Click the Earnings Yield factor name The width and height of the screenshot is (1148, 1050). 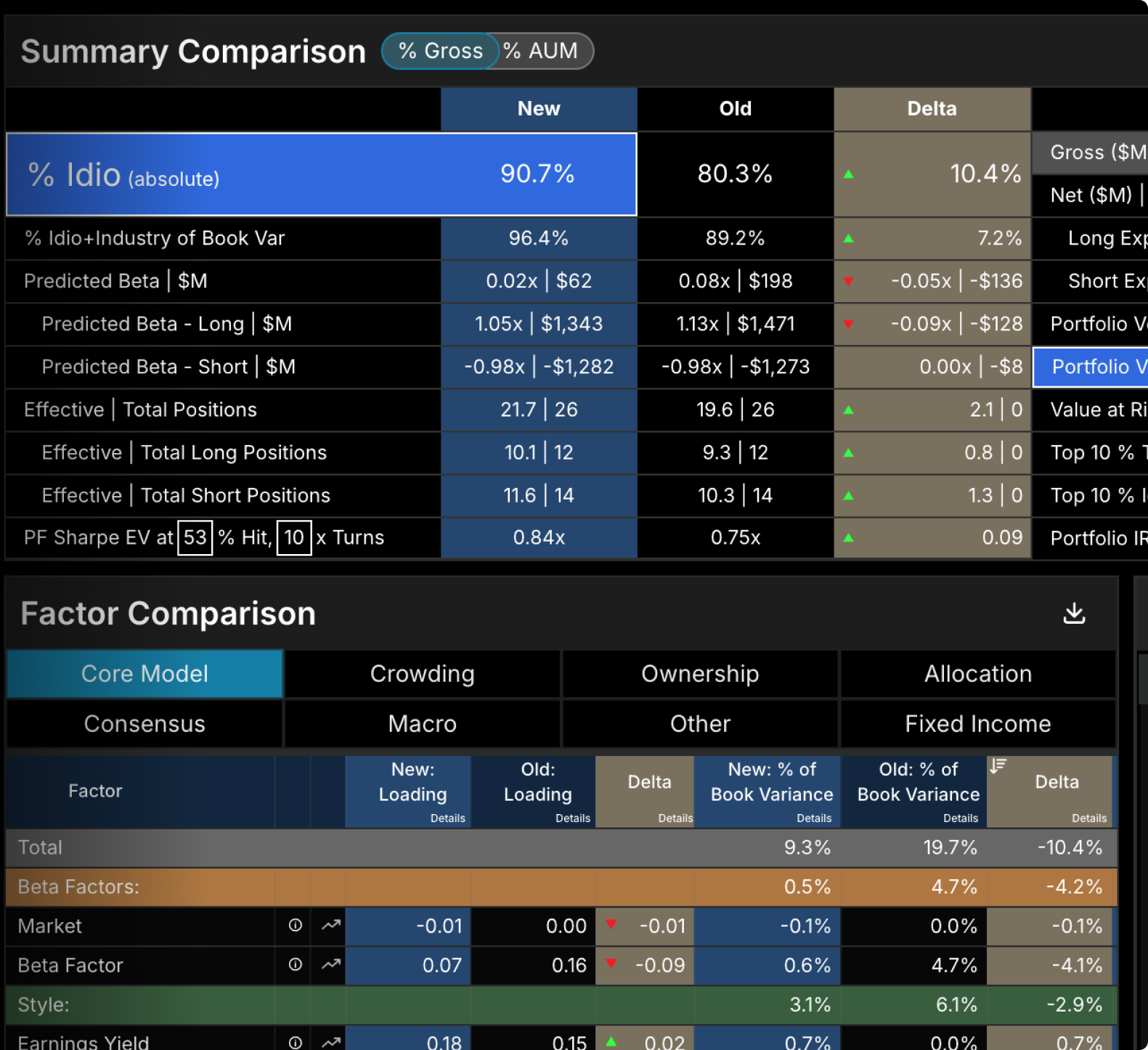click(84, 1042)
